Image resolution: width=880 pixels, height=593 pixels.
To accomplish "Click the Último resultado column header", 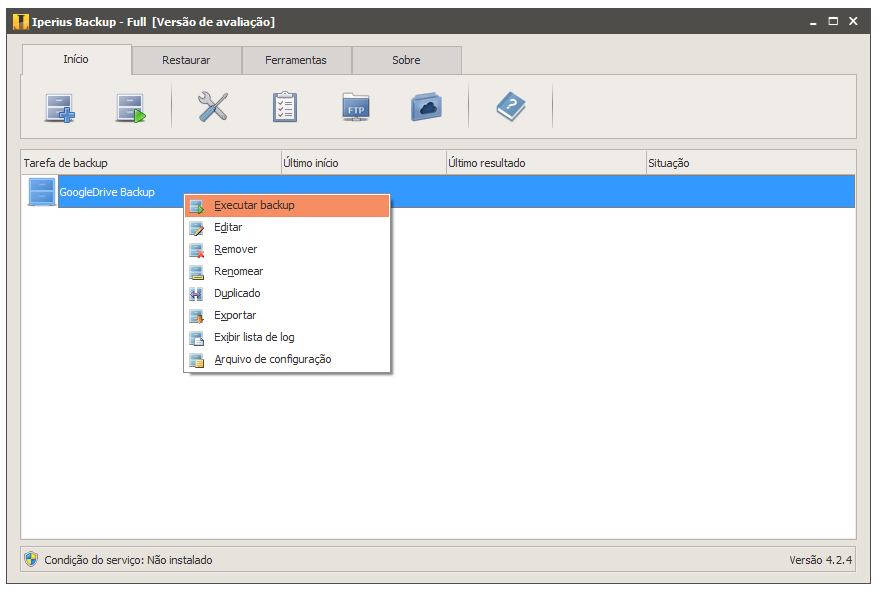I will pyautogui.click(x=546, y=163).
